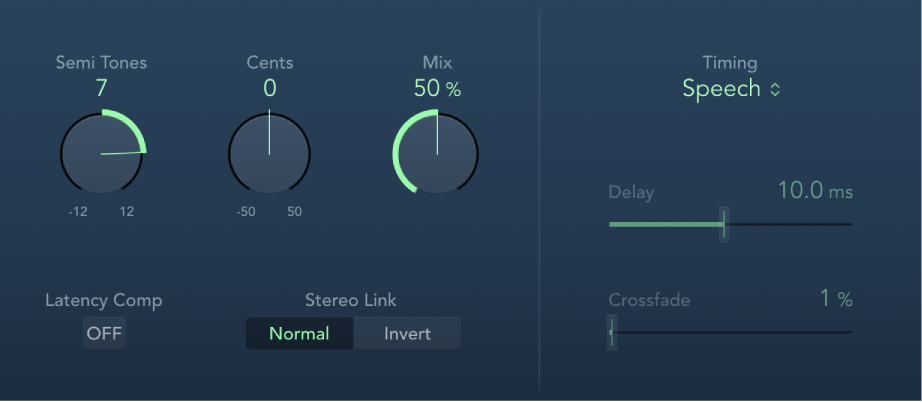Click the Cents knob
Viewport: 922px width, 402px height.
(269, 153)
